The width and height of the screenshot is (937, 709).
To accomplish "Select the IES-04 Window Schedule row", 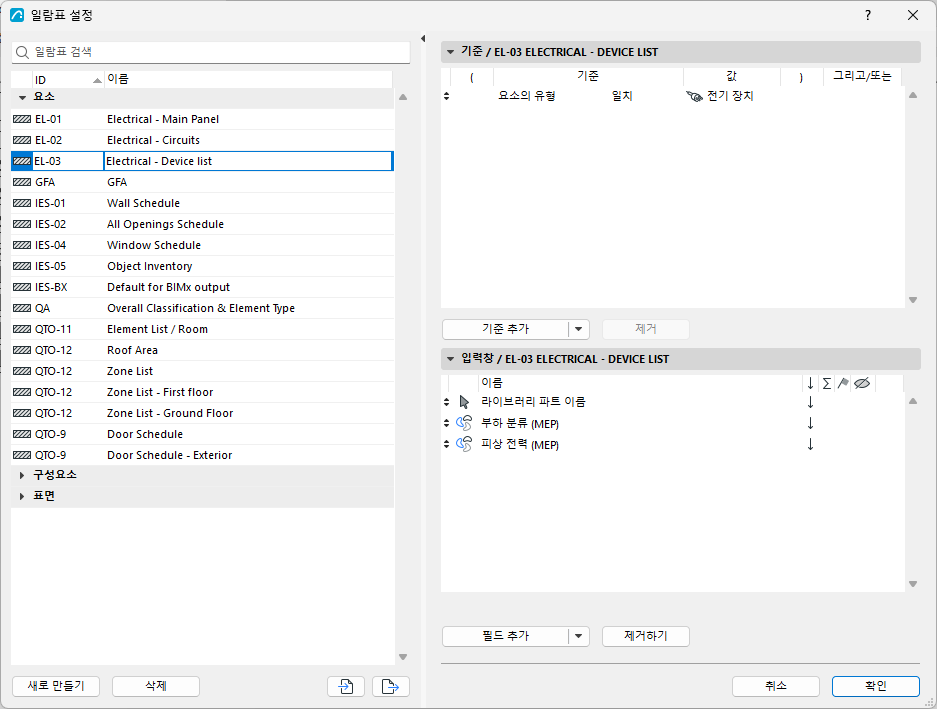I will click(203, 245).
